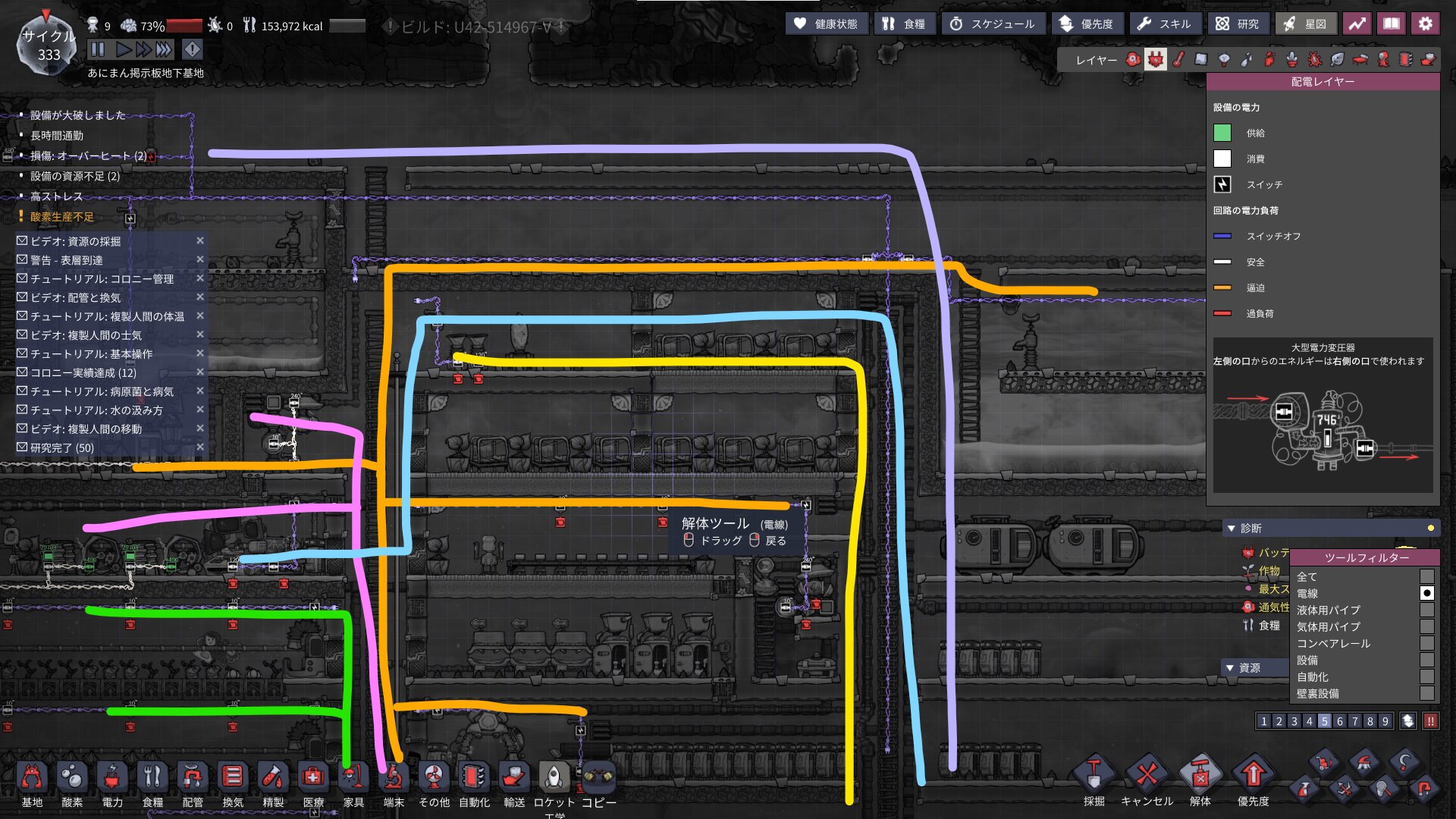Select the 電線 tool filter option
The height and width of the screenshot is (819, 1456).
(x=1427, y=593)
